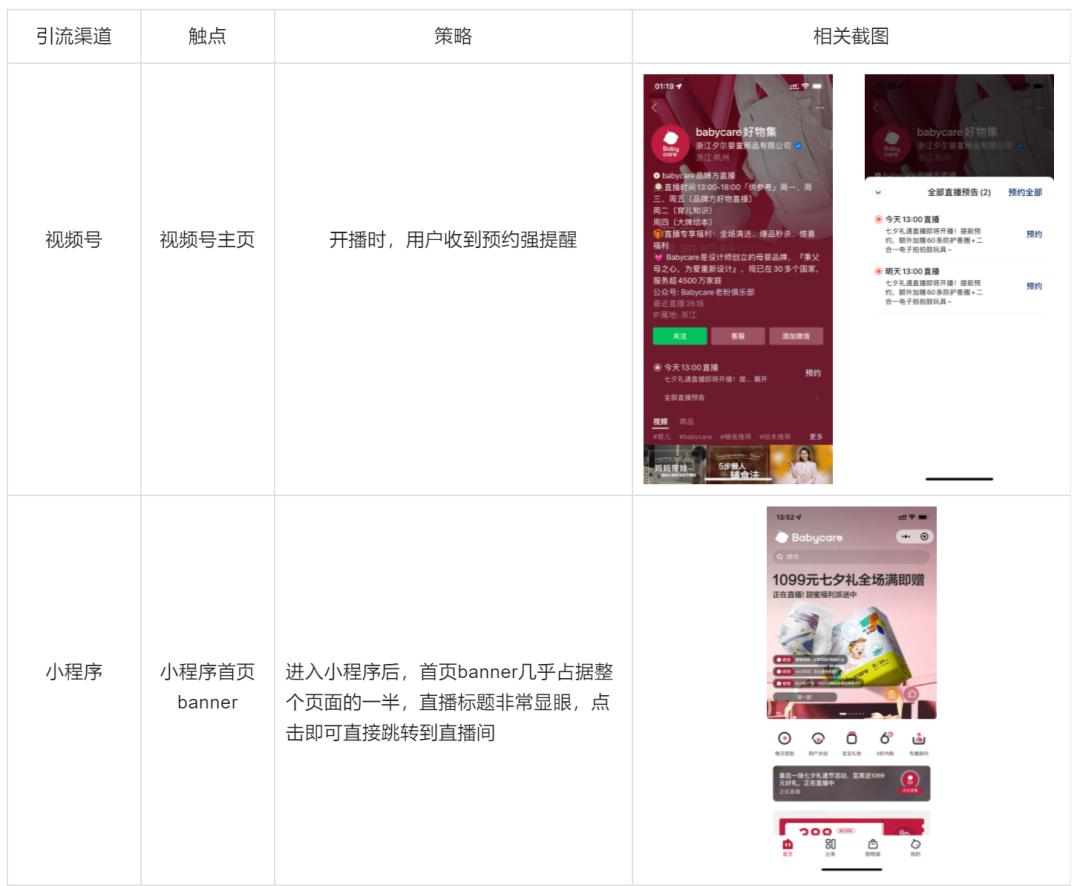1080x886 pixels.
Task: Click the mini program capsule close target icon
Action: coord(924,537)
